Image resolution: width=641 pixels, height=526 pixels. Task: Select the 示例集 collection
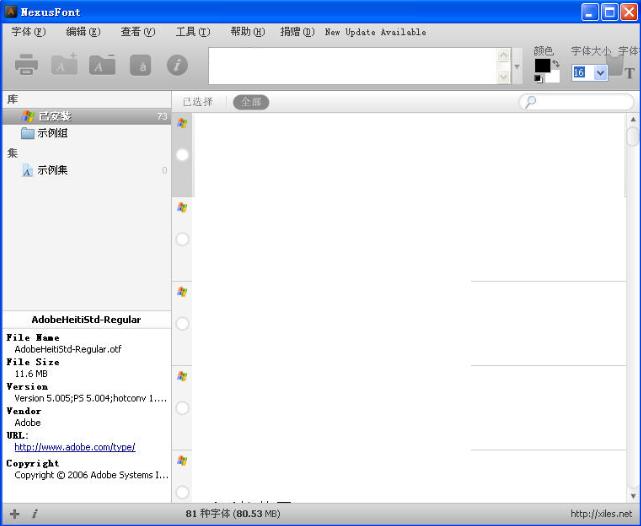tap(52, 170)
